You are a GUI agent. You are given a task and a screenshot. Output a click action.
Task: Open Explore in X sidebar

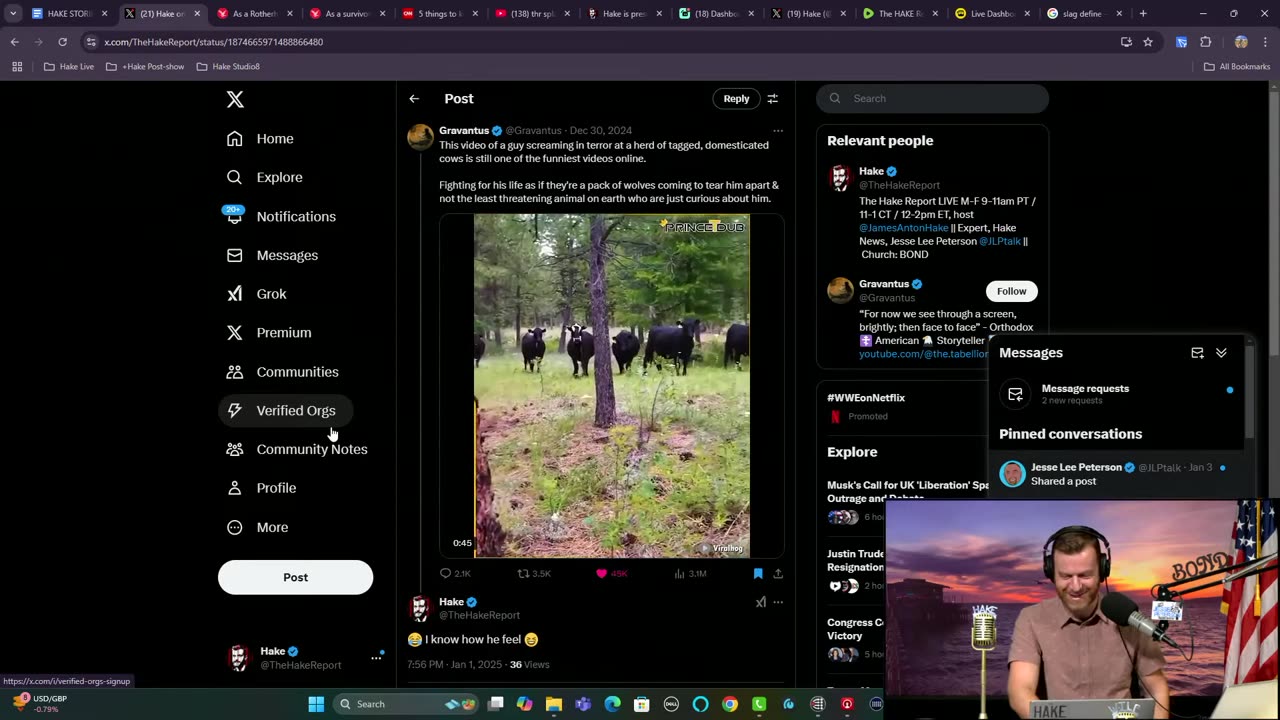pyautogui.click(x=265, y=177)
